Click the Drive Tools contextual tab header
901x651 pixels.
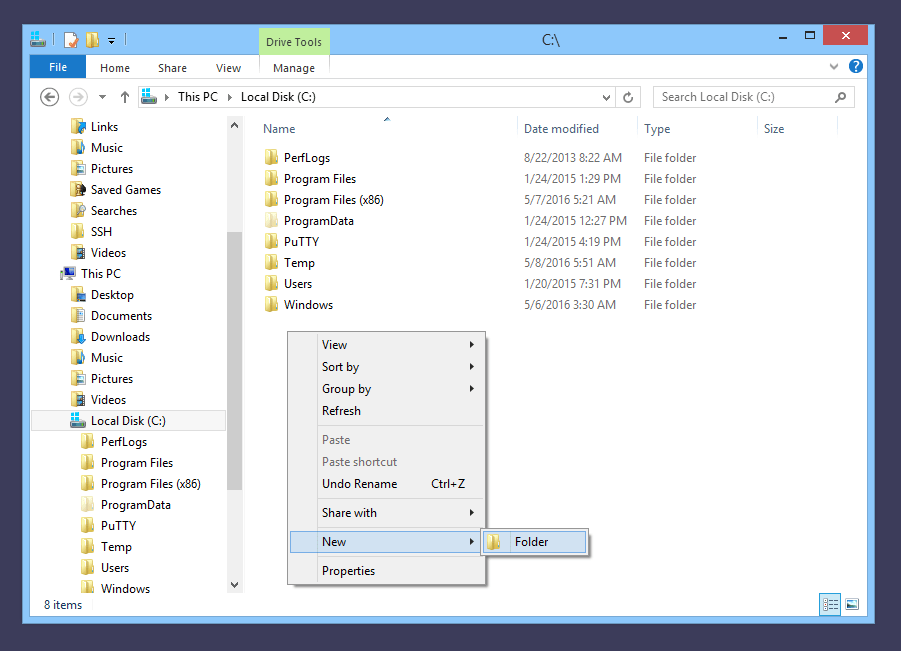294,42
